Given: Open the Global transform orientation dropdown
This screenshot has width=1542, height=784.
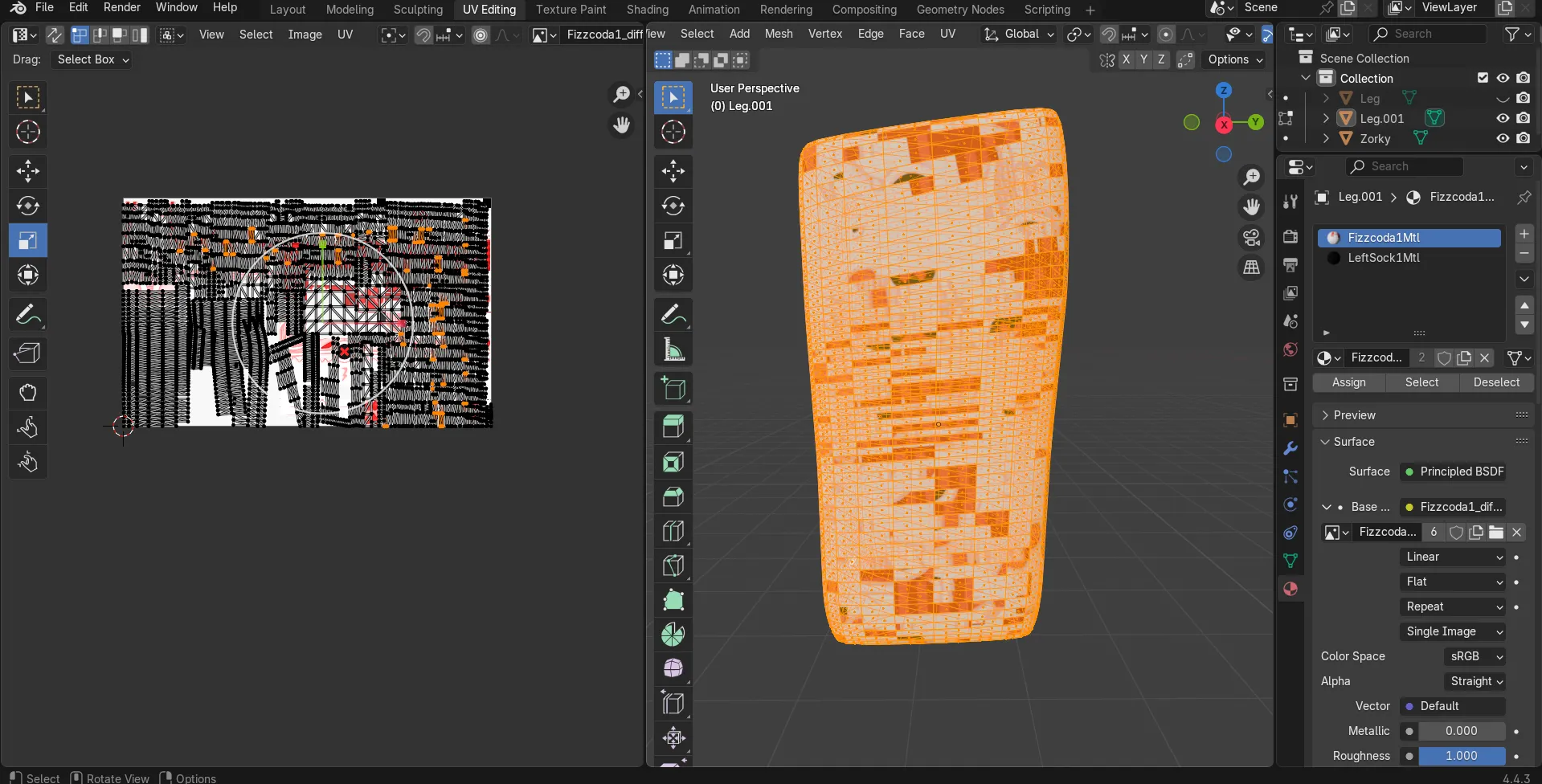Looking at the screenshot, I should pyautogui.click(x=1018, y=35).
